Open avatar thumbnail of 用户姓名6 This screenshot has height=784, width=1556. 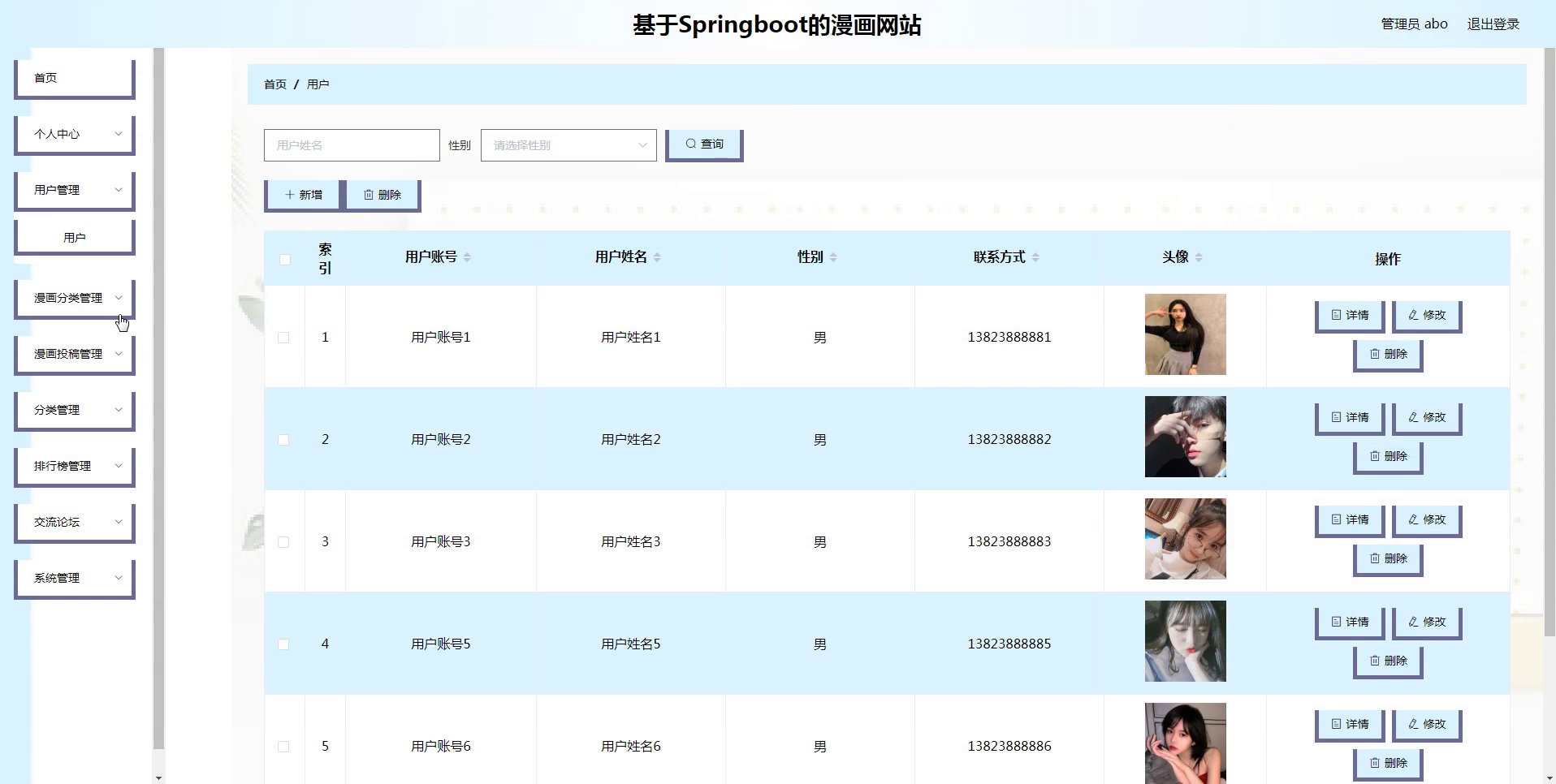(1185, 743)
